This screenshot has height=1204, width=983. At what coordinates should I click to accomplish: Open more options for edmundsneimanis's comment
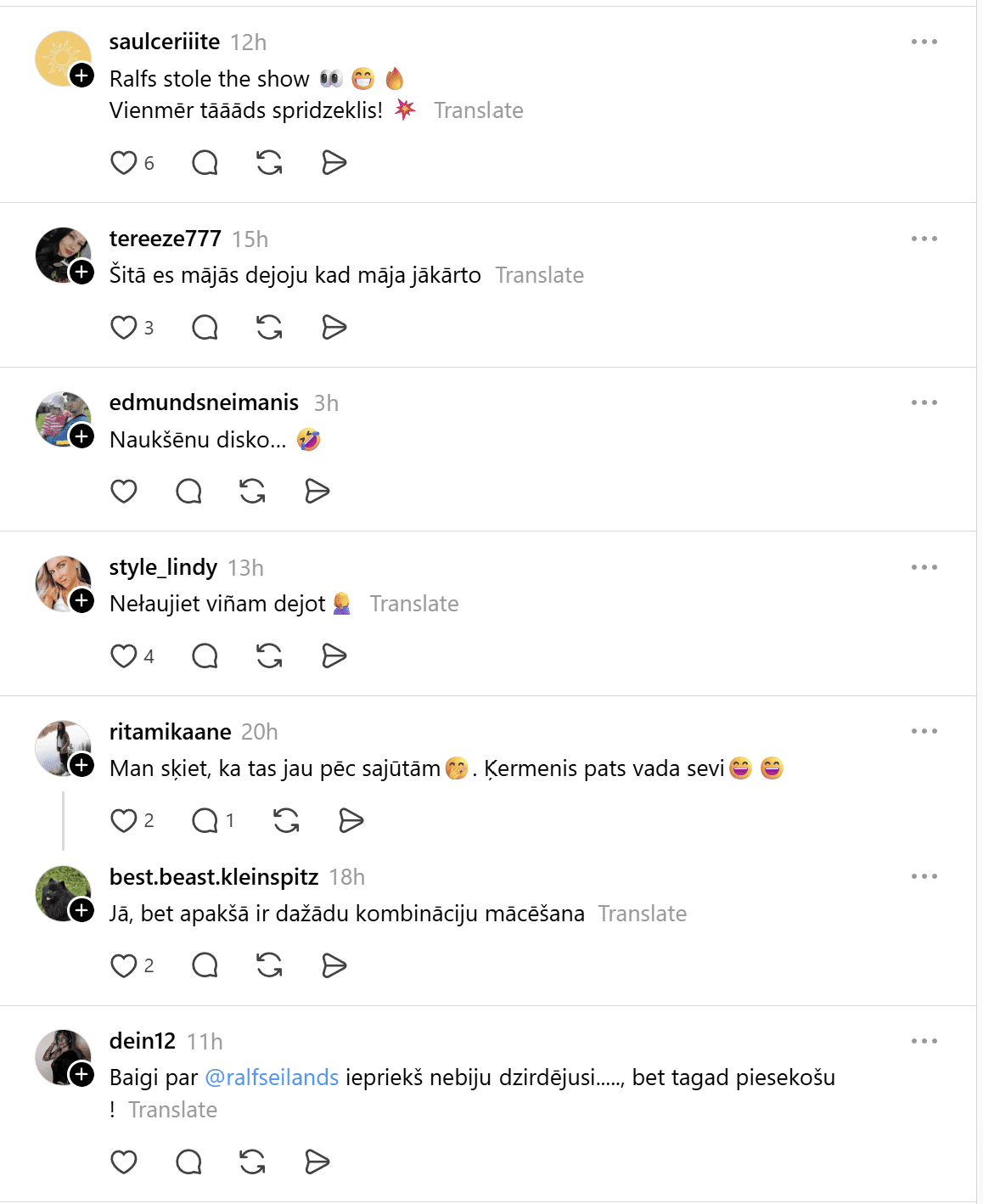[924, 402]
